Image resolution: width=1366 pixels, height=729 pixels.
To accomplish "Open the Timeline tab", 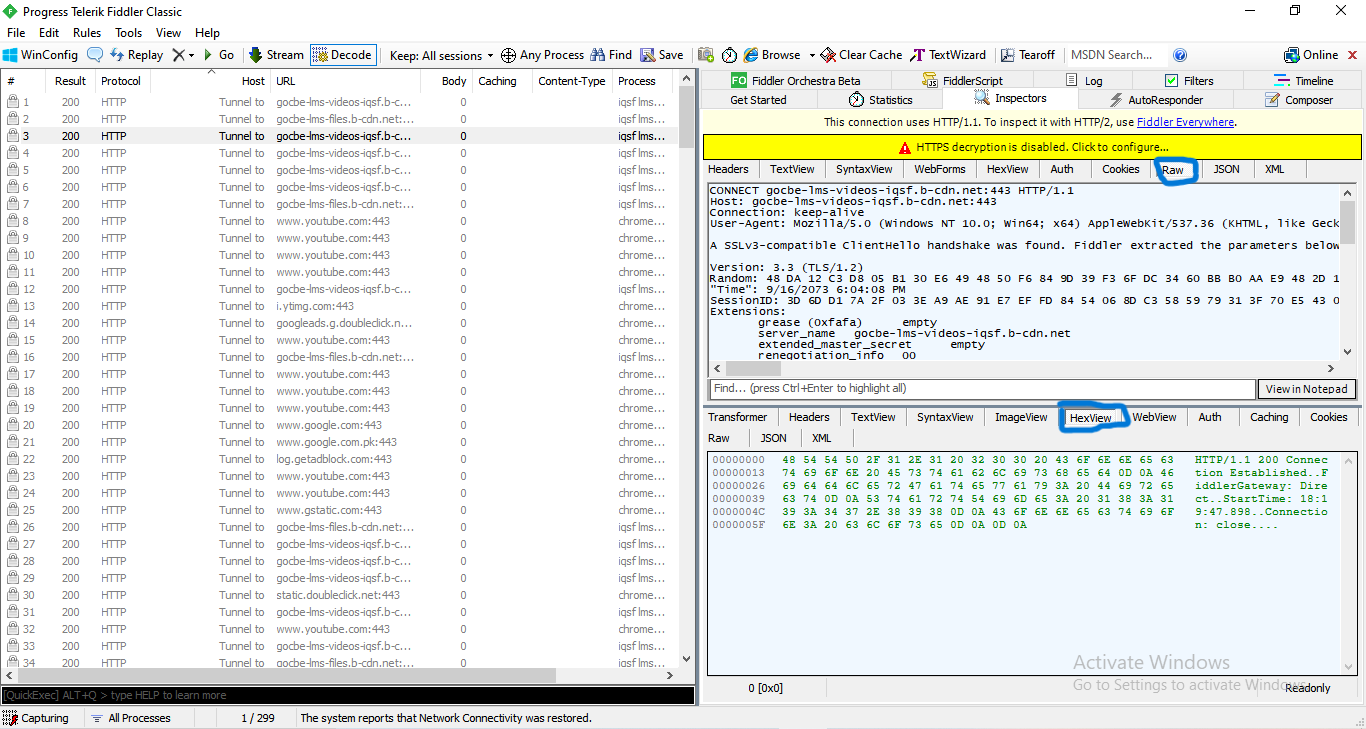I will pyautogui.click(x=1304, y=81).
